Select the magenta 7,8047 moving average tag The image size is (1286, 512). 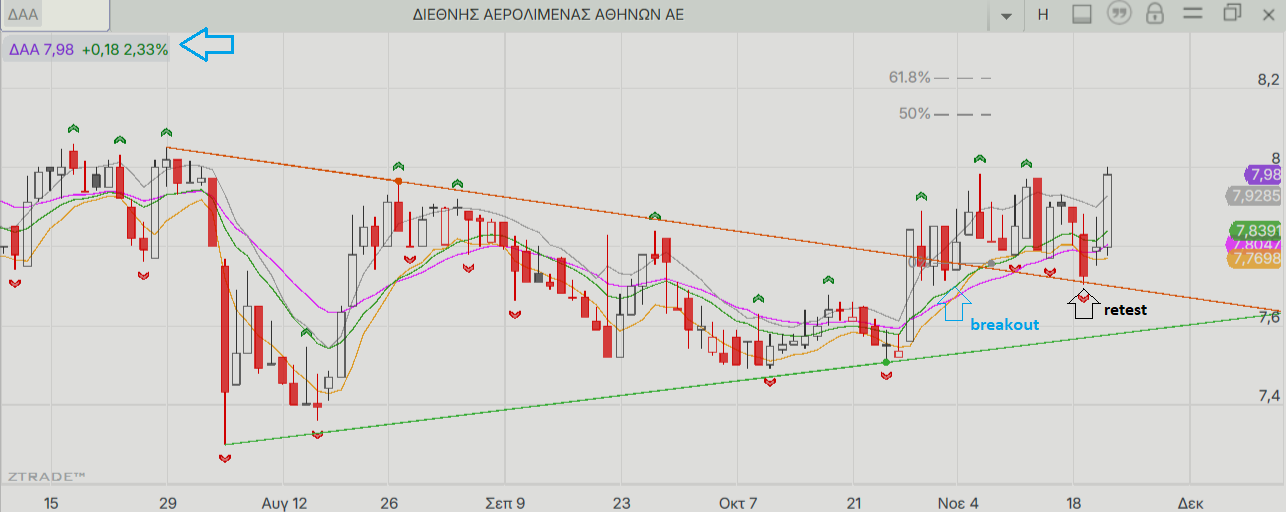click(x=1254, y=243)
